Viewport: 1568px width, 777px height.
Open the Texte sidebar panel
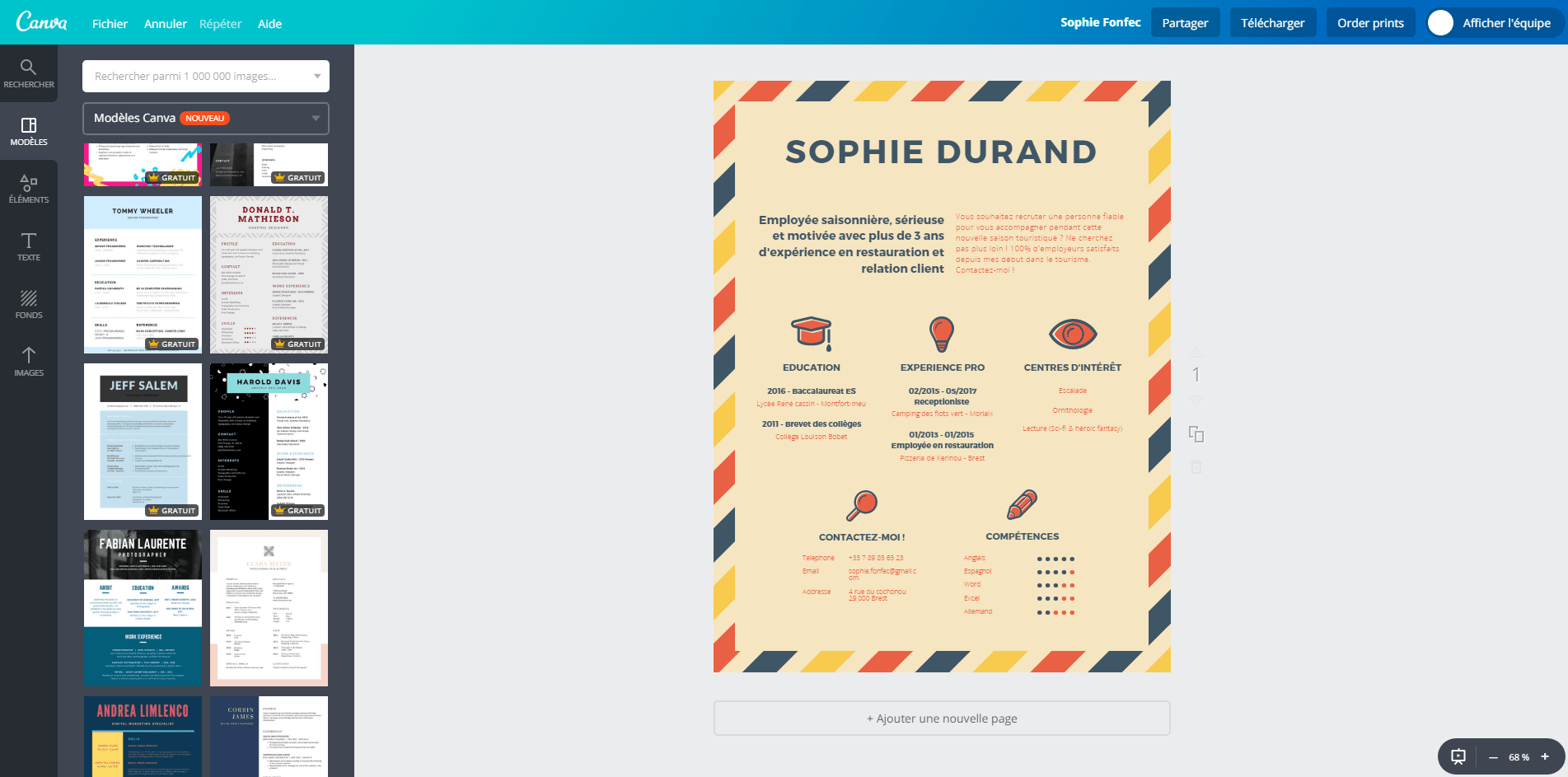tap(29, 246)
